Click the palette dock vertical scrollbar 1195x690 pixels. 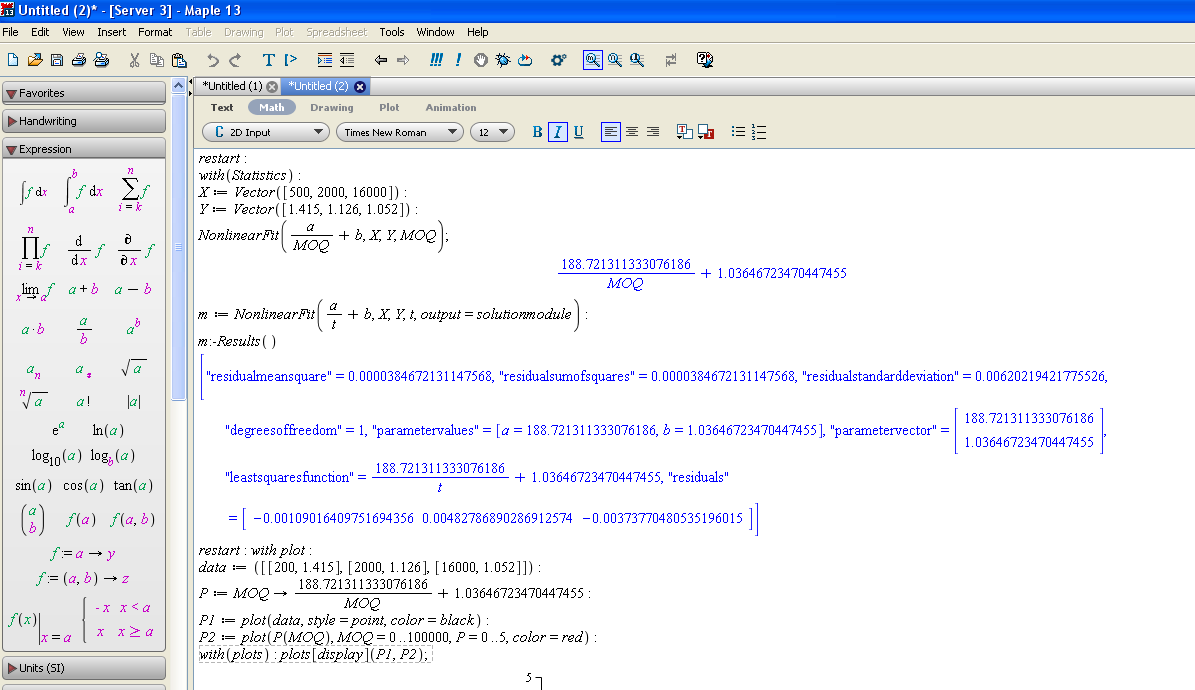point(178,246)
